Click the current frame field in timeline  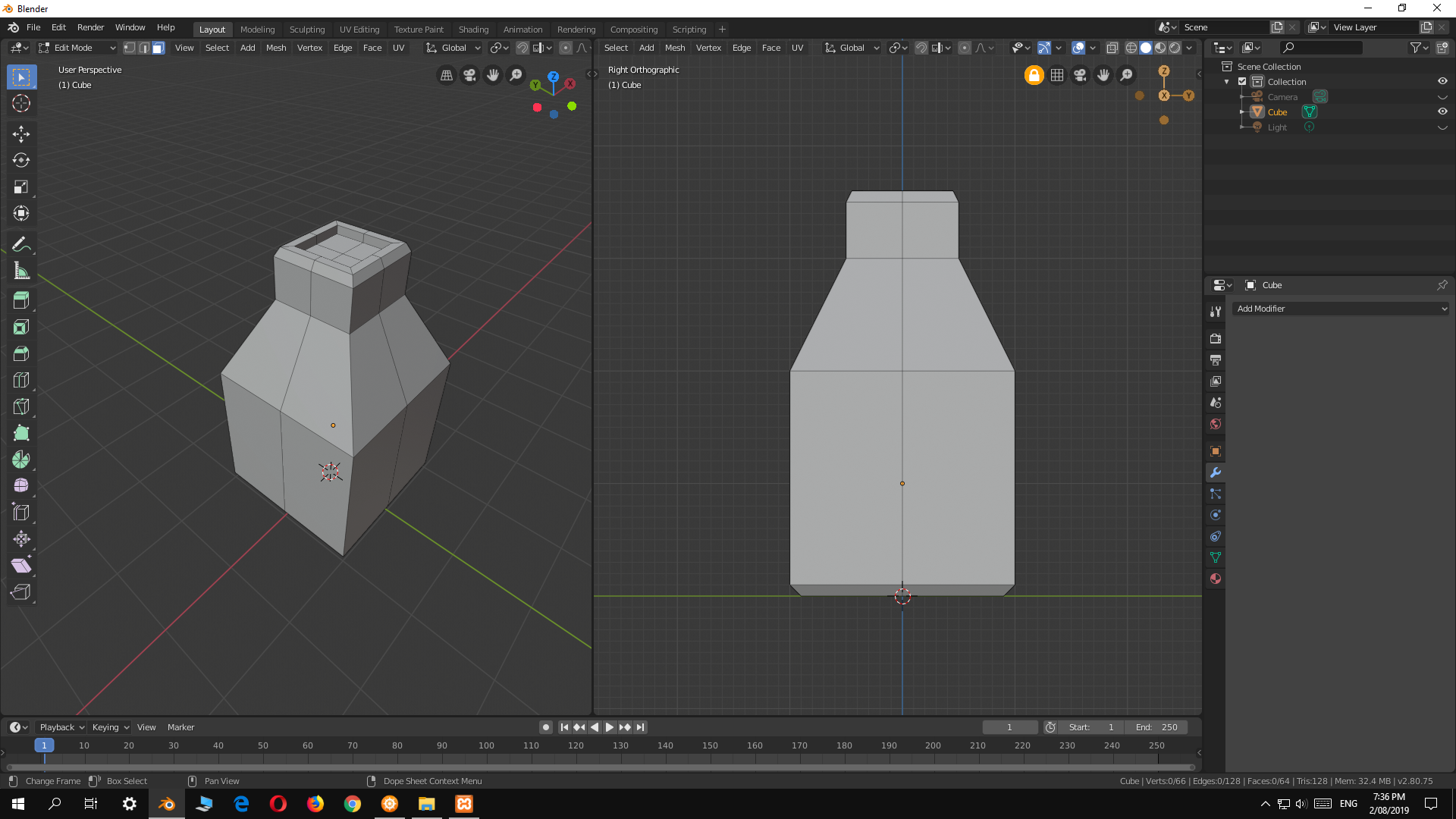[1009, 727]
